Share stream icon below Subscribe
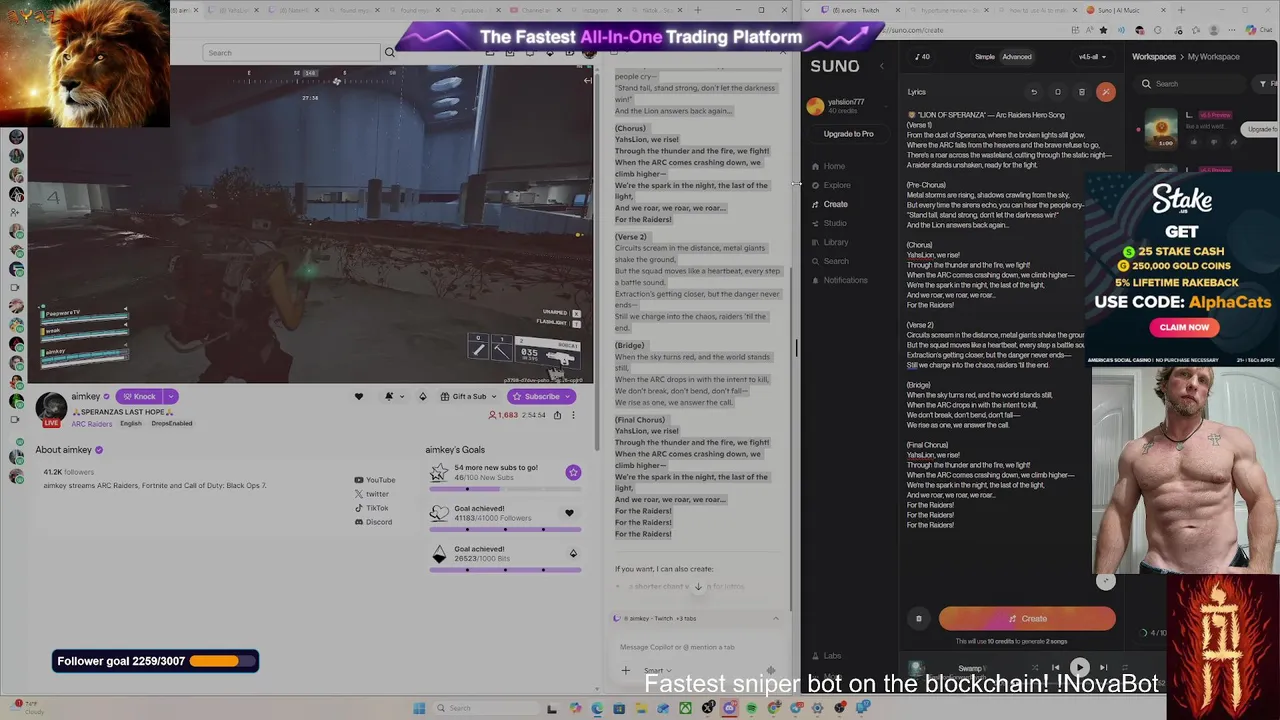 pyautogui.click(x=557, y=415)
